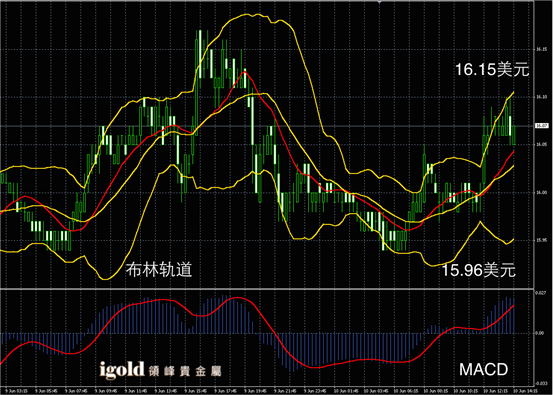The height and width of the screenshot is (395, 553).
Task: Select the 布林轨道 text label
Action: (159, 271)
